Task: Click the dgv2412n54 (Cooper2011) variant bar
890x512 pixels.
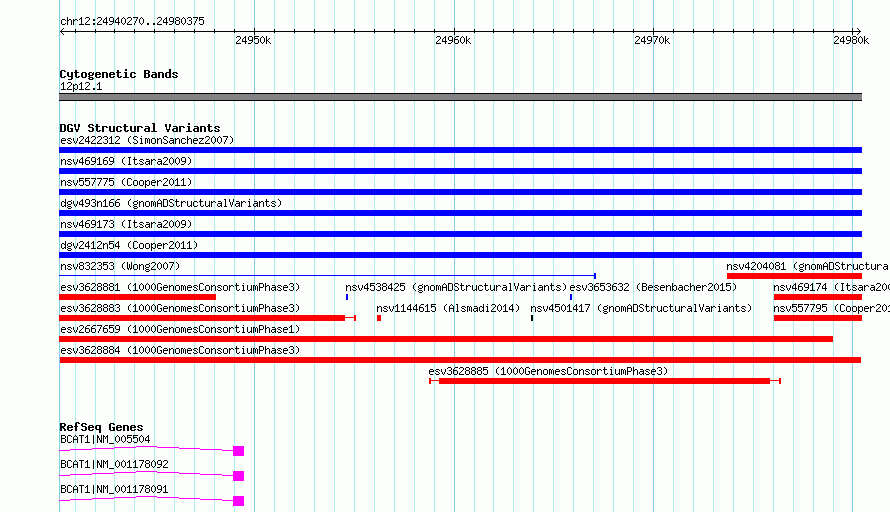Action: pos(460,255)
